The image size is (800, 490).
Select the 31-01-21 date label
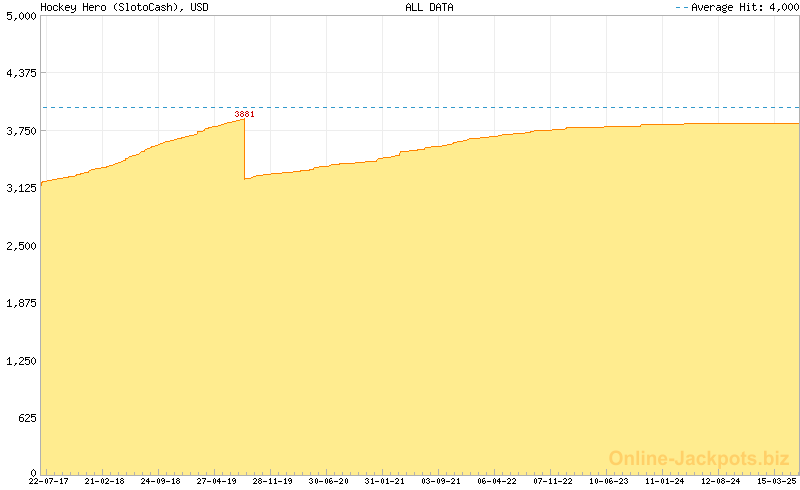[385, 481]
